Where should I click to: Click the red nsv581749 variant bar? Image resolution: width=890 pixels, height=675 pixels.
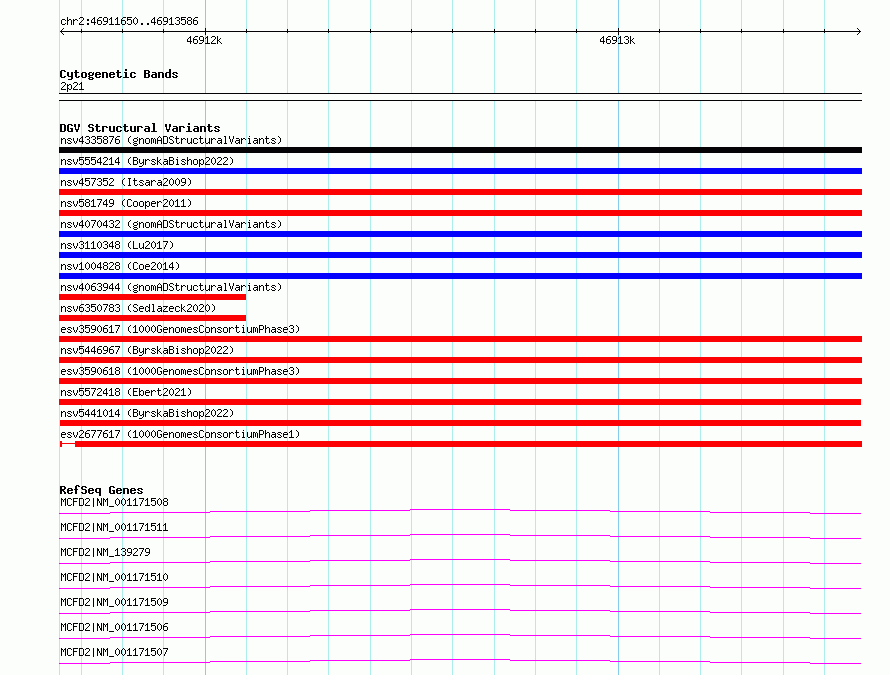[x=460, y=213]
